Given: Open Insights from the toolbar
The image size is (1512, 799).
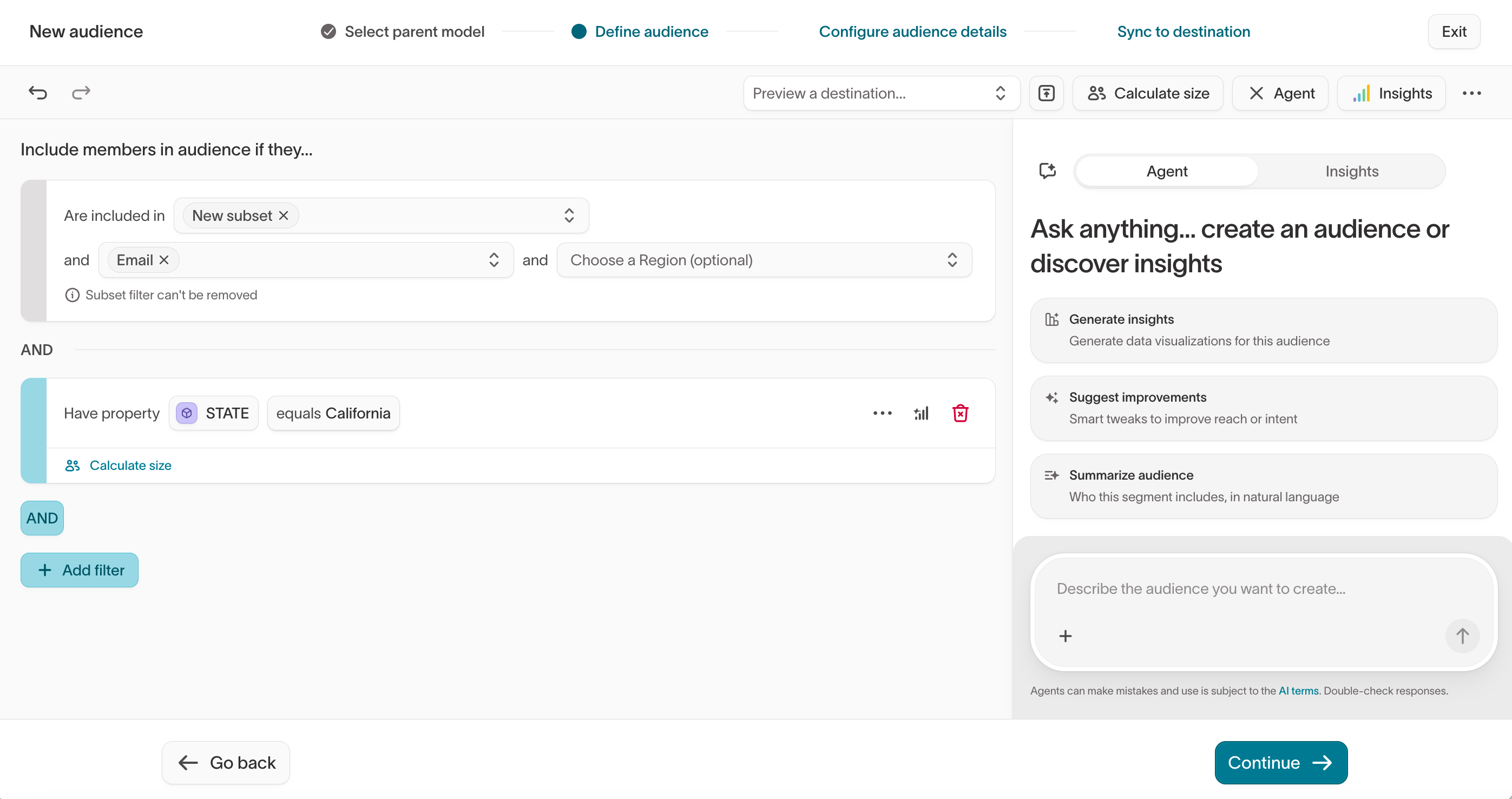Looking at the screenshot, I should (x=1391, y=93).
